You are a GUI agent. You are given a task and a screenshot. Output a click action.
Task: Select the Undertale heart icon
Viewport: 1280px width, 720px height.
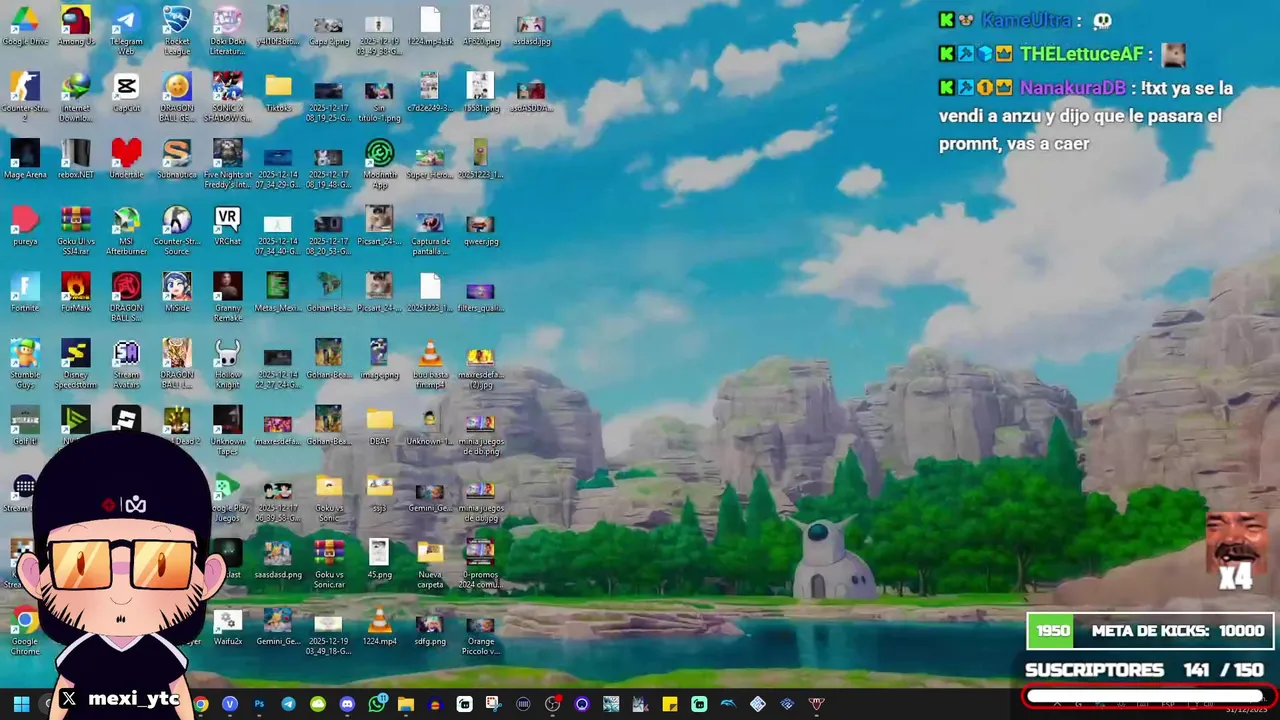click(x=126, y=159)
